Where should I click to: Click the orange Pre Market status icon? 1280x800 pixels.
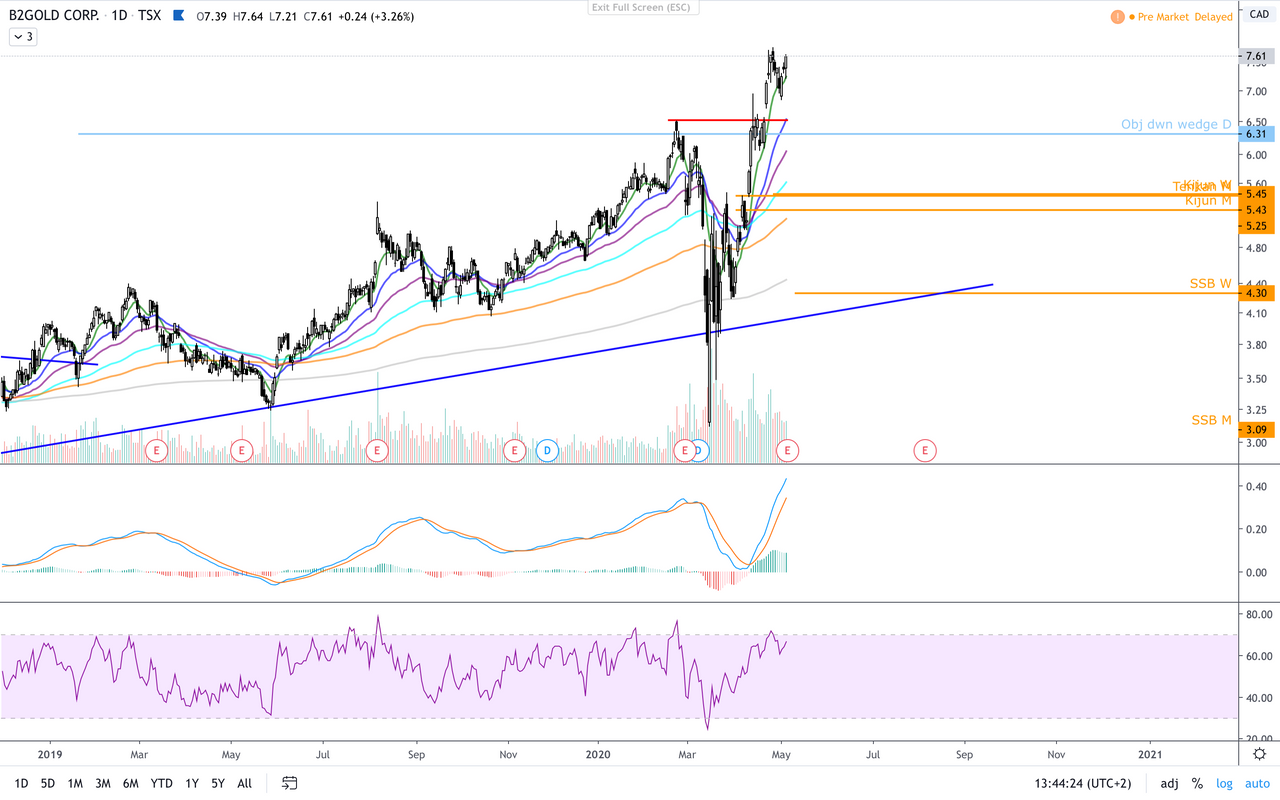click(1120, 17)
